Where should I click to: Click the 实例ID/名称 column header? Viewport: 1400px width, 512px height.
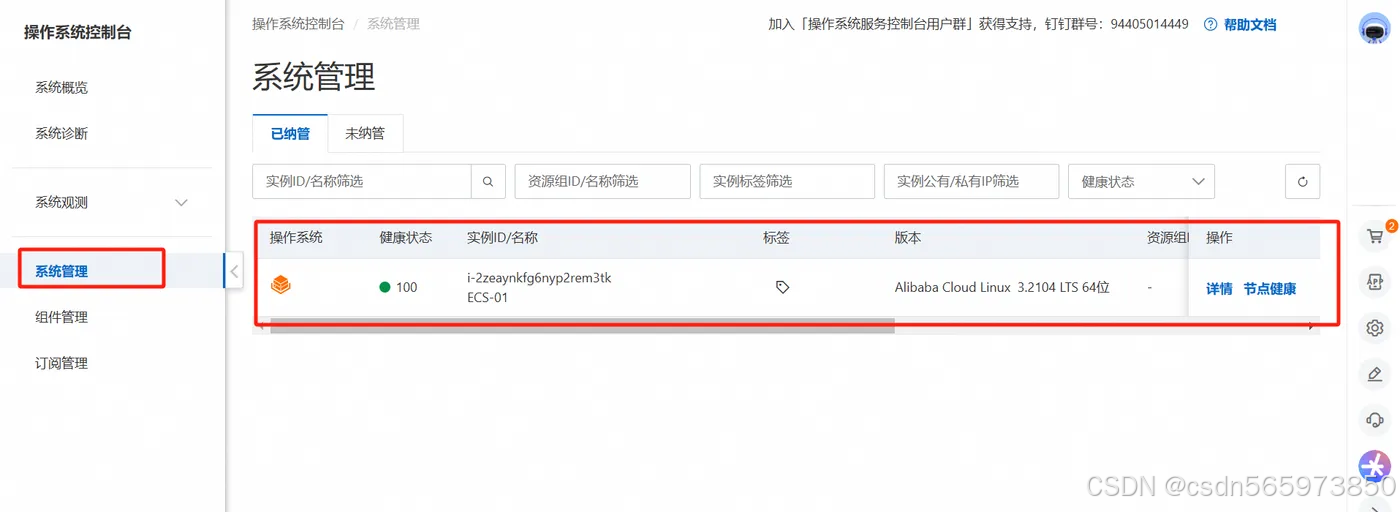(x=502, y=238)
